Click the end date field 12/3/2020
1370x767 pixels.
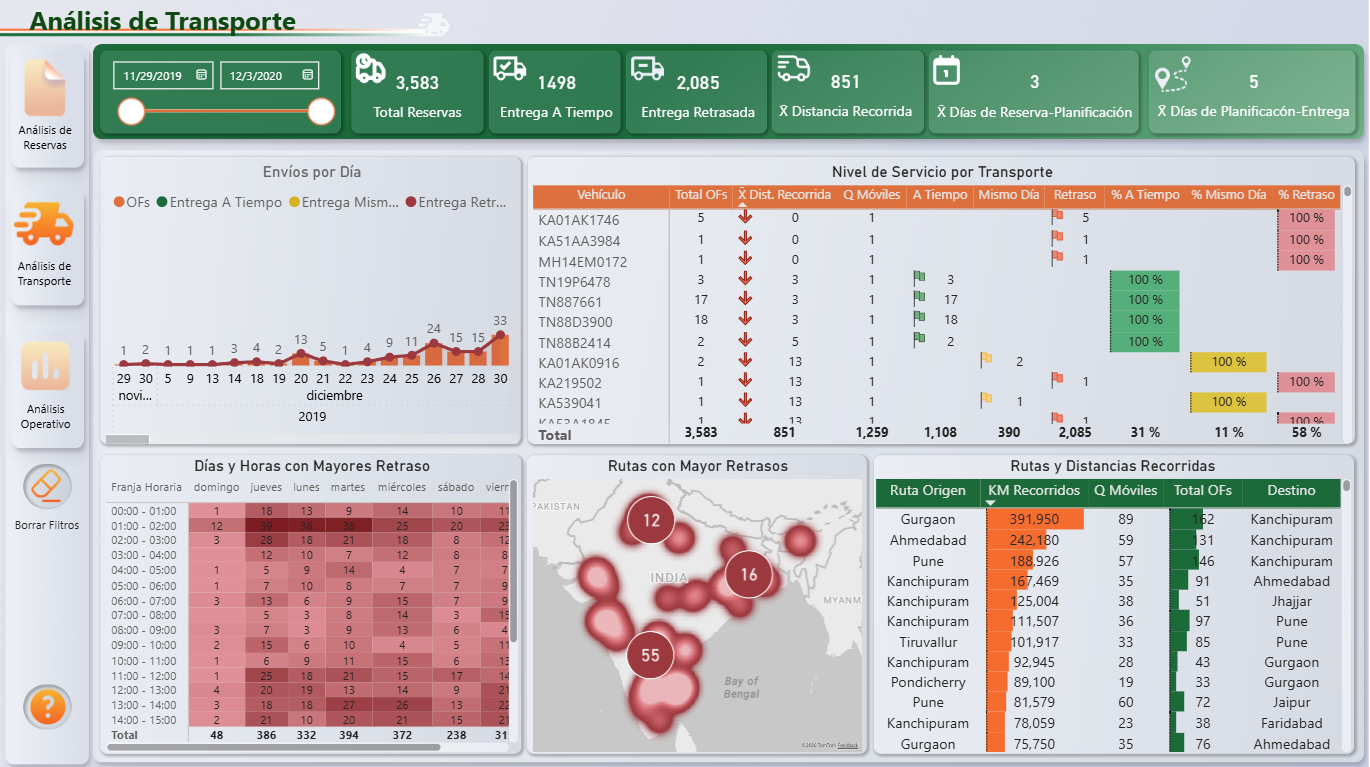tap(269, 75)
